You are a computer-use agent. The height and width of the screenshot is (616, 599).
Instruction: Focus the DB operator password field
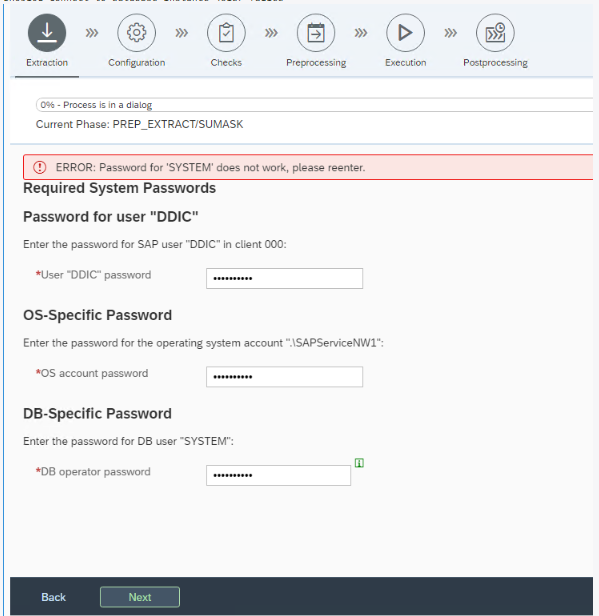[x=278, y=475]
